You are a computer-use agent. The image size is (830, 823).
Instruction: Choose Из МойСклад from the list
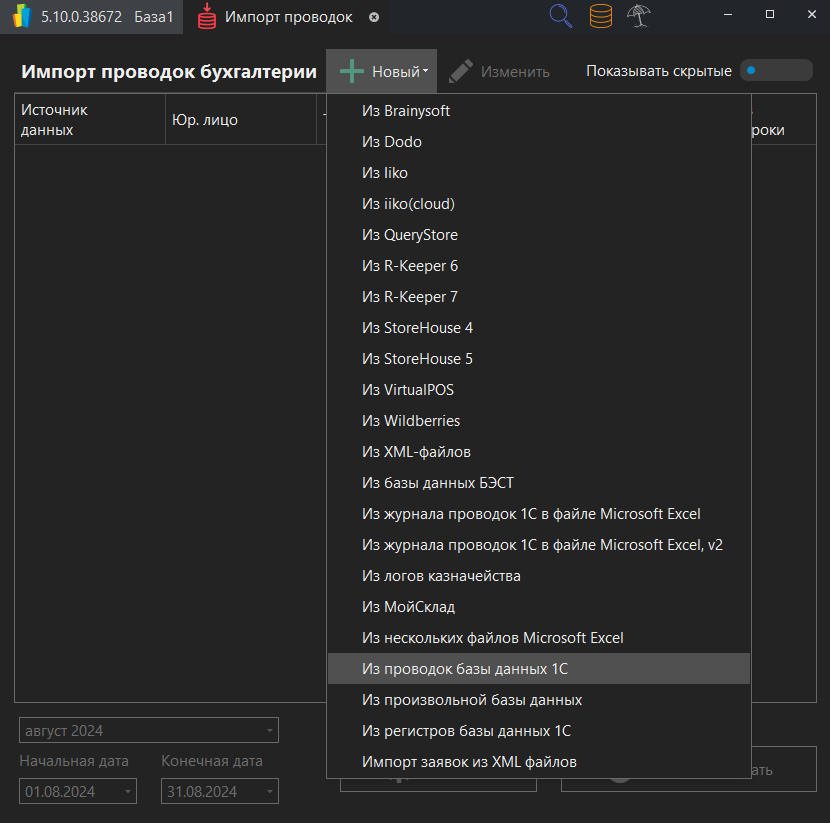click(411, 606)
